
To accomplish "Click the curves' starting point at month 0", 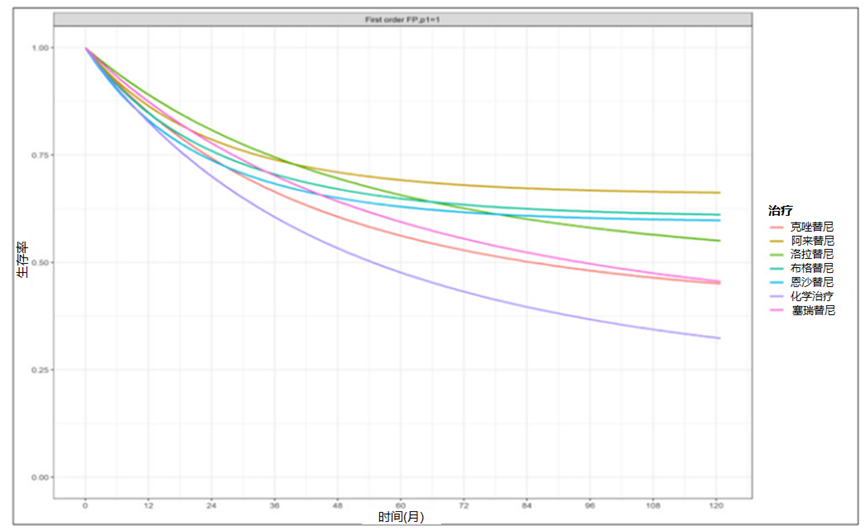I will (x=86, y=48).
